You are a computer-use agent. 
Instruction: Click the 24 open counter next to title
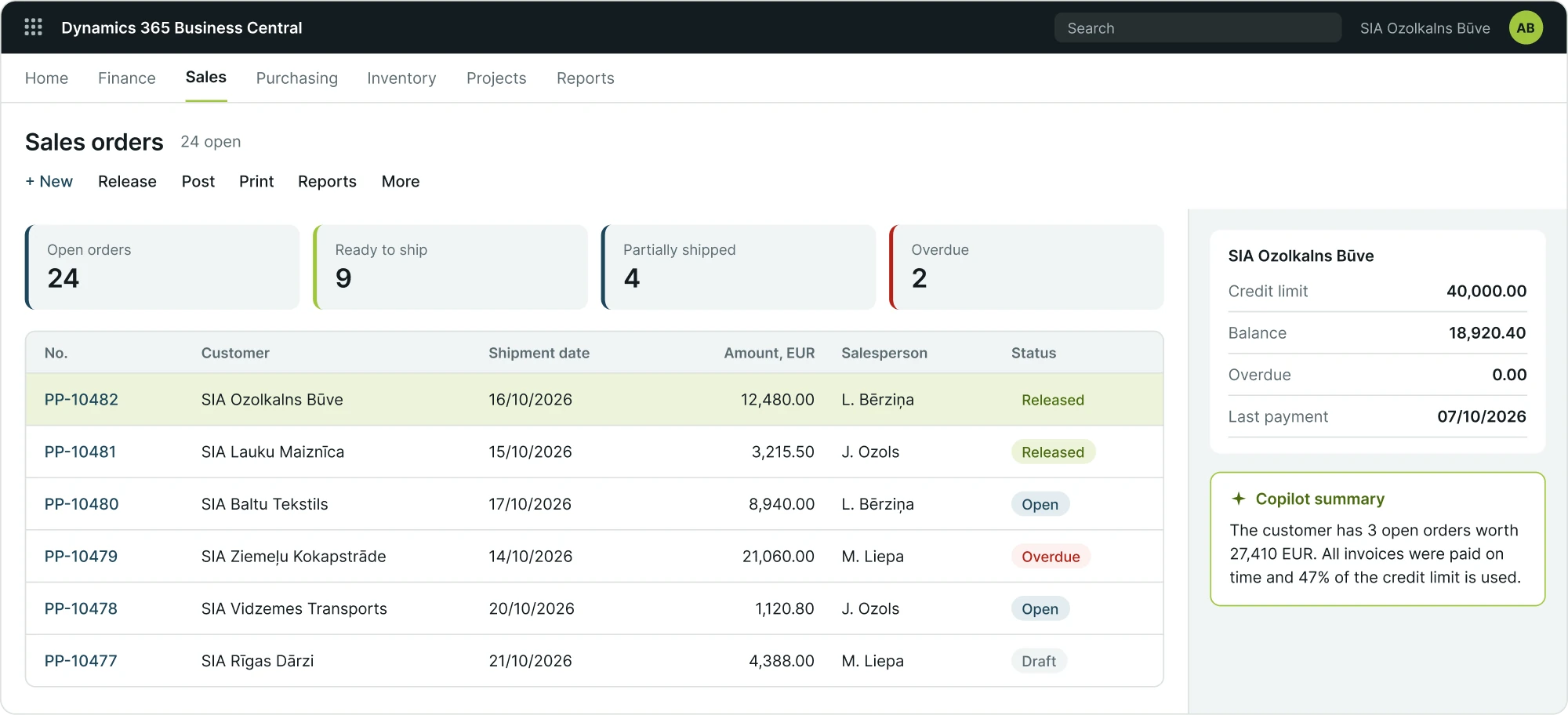[210, 142]
